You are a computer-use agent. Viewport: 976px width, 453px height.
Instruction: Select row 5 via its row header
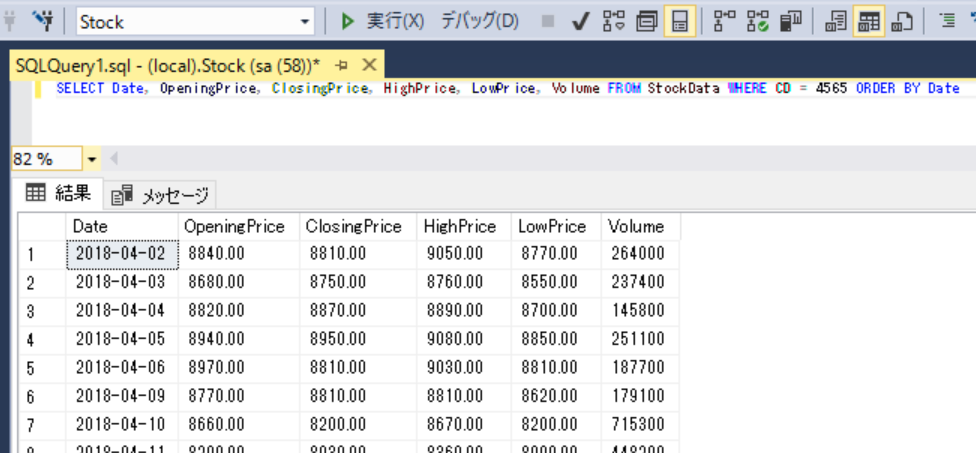[42, 369]
